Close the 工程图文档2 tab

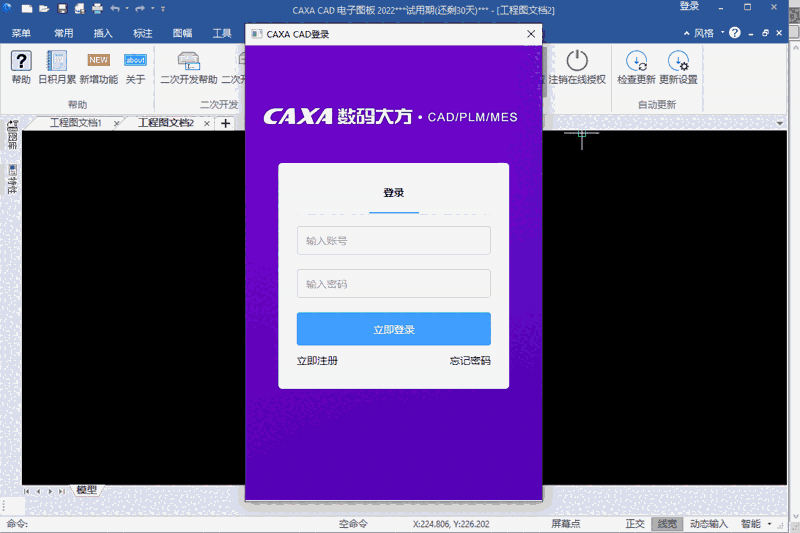tap(207, 123)
